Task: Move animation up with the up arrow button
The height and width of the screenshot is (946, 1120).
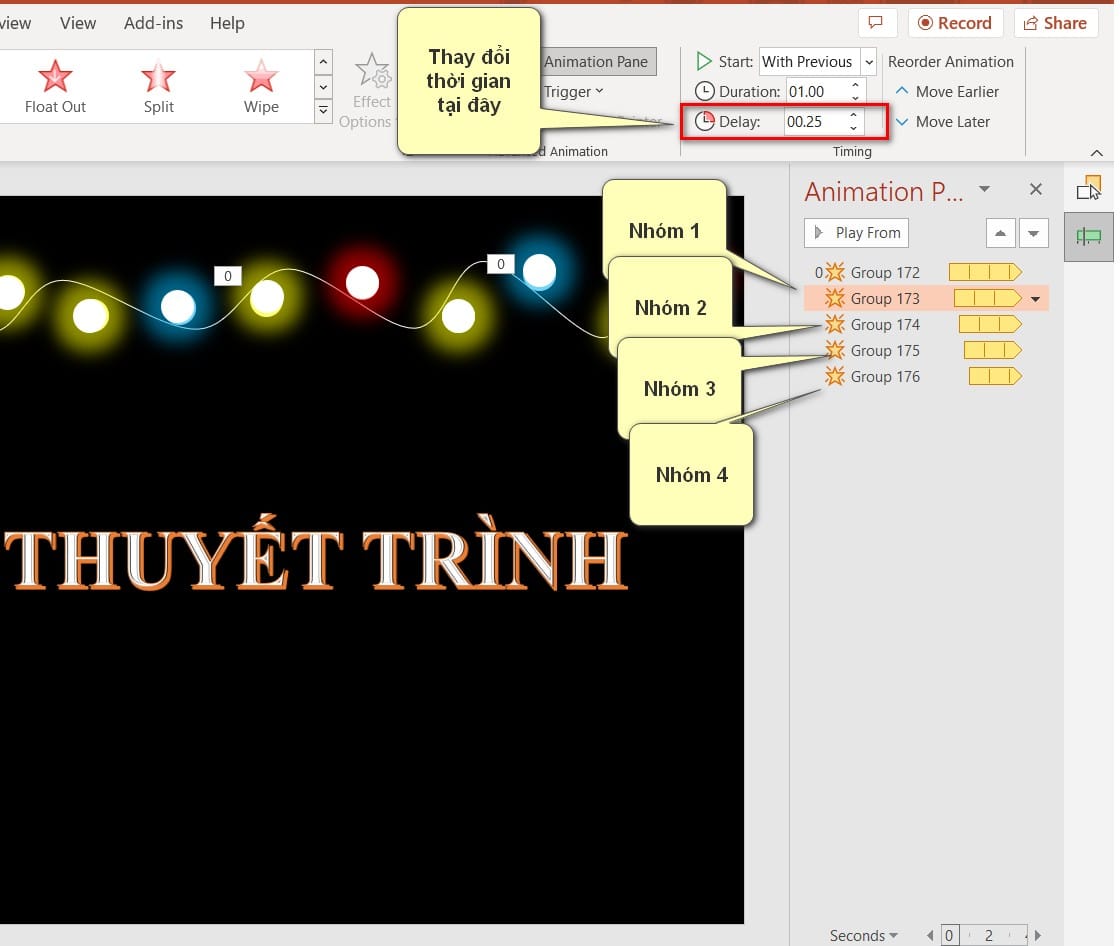Action: click(x=1001, y=233)
